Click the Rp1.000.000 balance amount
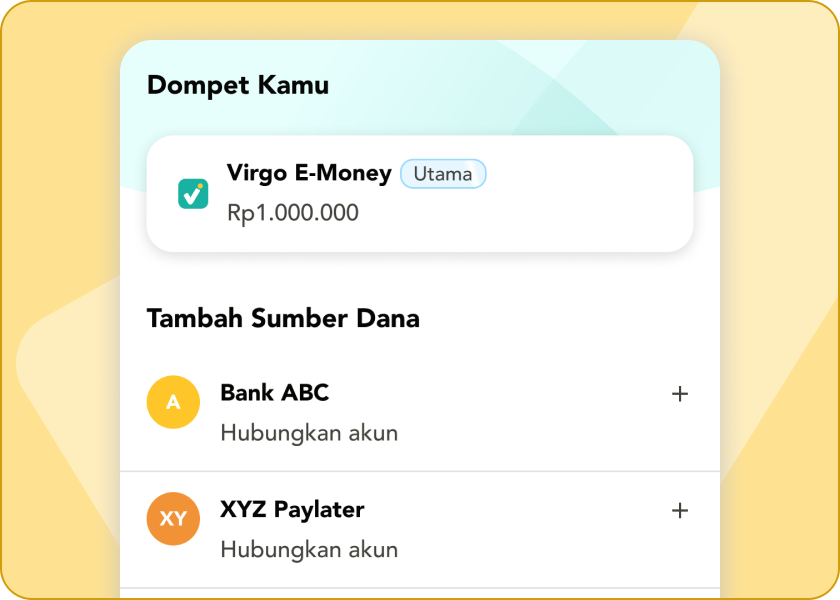Screen dimensions: 840x600 click(x=293, y=213)
